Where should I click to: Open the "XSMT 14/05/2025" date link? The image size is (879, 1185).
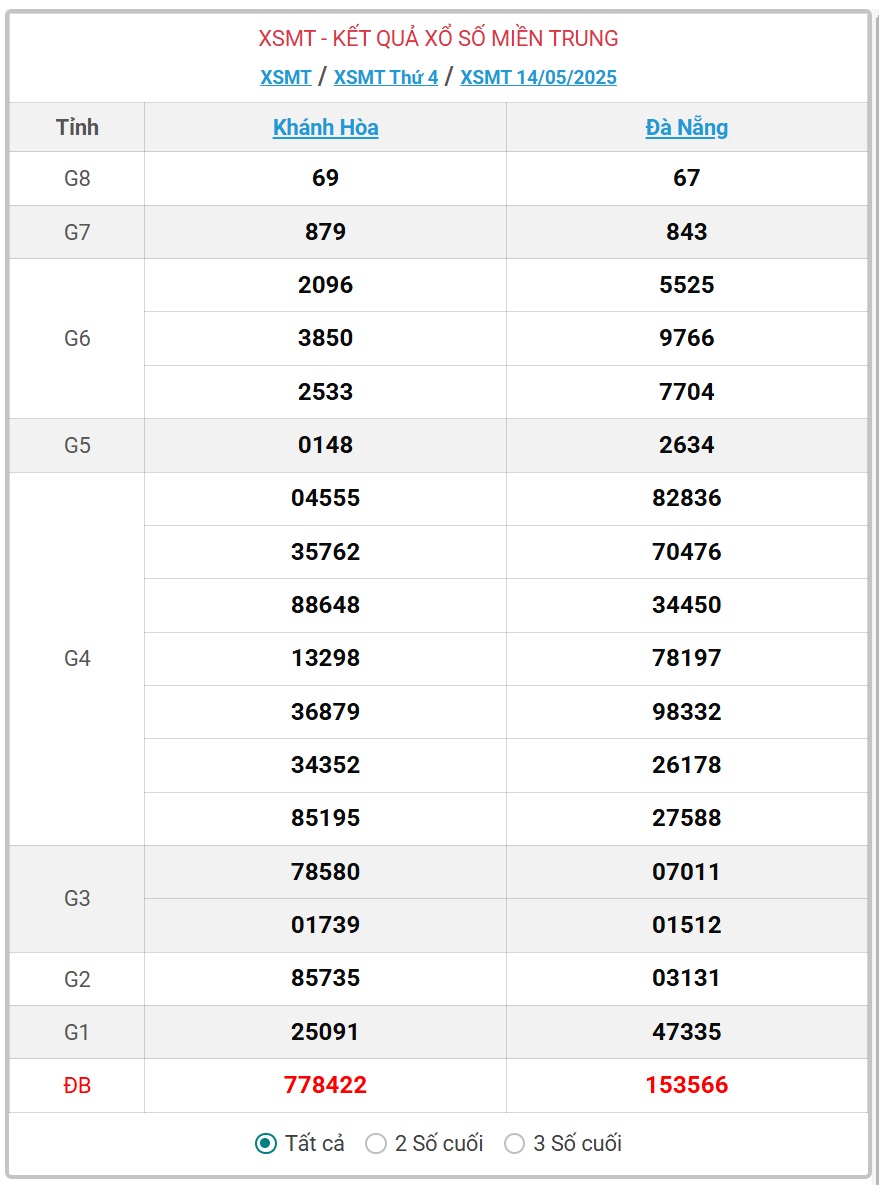(538, 77)
